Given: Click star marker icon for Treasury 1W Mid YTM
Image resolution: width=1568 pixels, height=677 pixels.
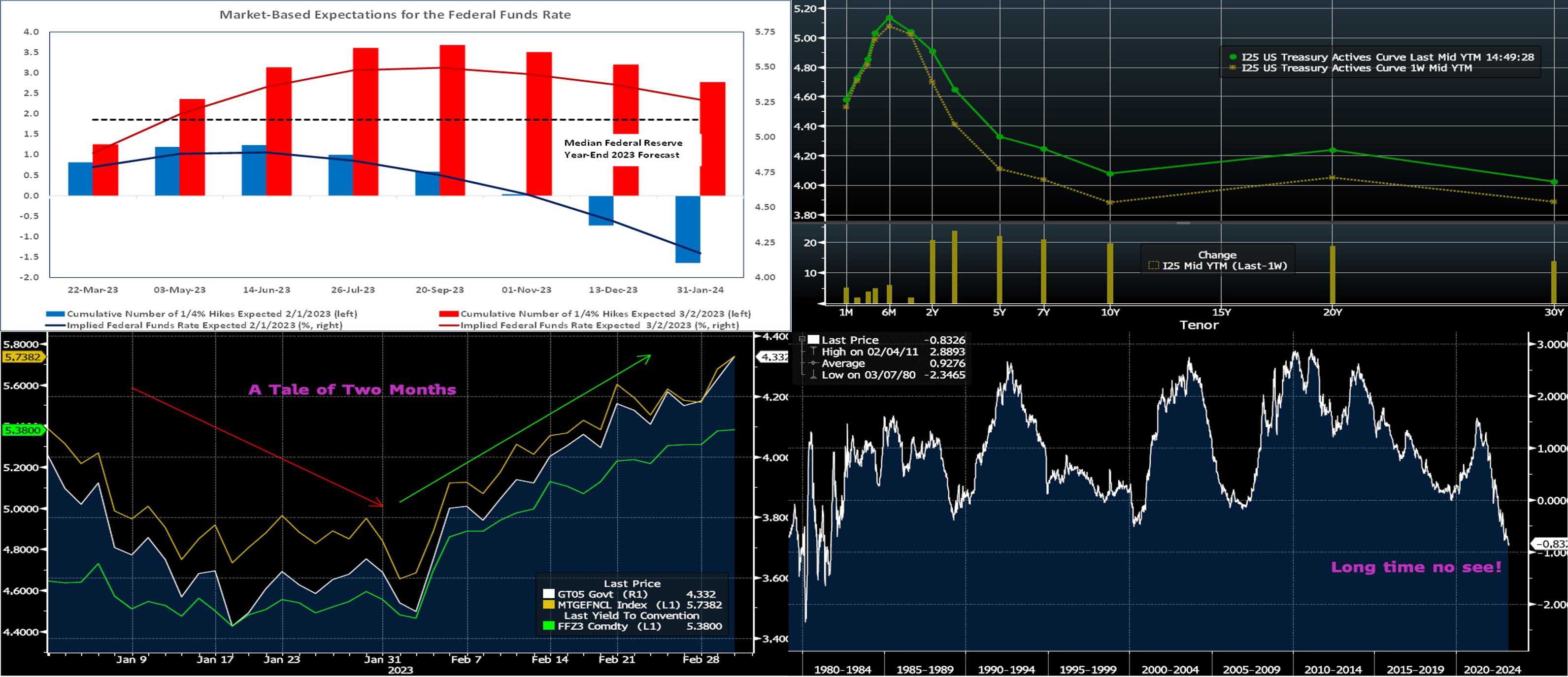Looking at the screenshot, I should tap(1233, 68).
